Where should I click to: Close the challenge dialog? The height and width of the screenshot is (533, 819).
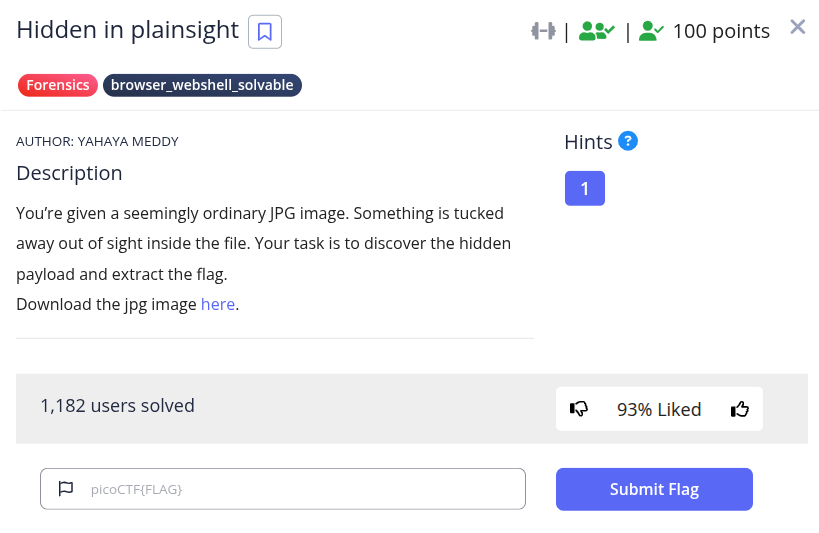tap(797, 27)
